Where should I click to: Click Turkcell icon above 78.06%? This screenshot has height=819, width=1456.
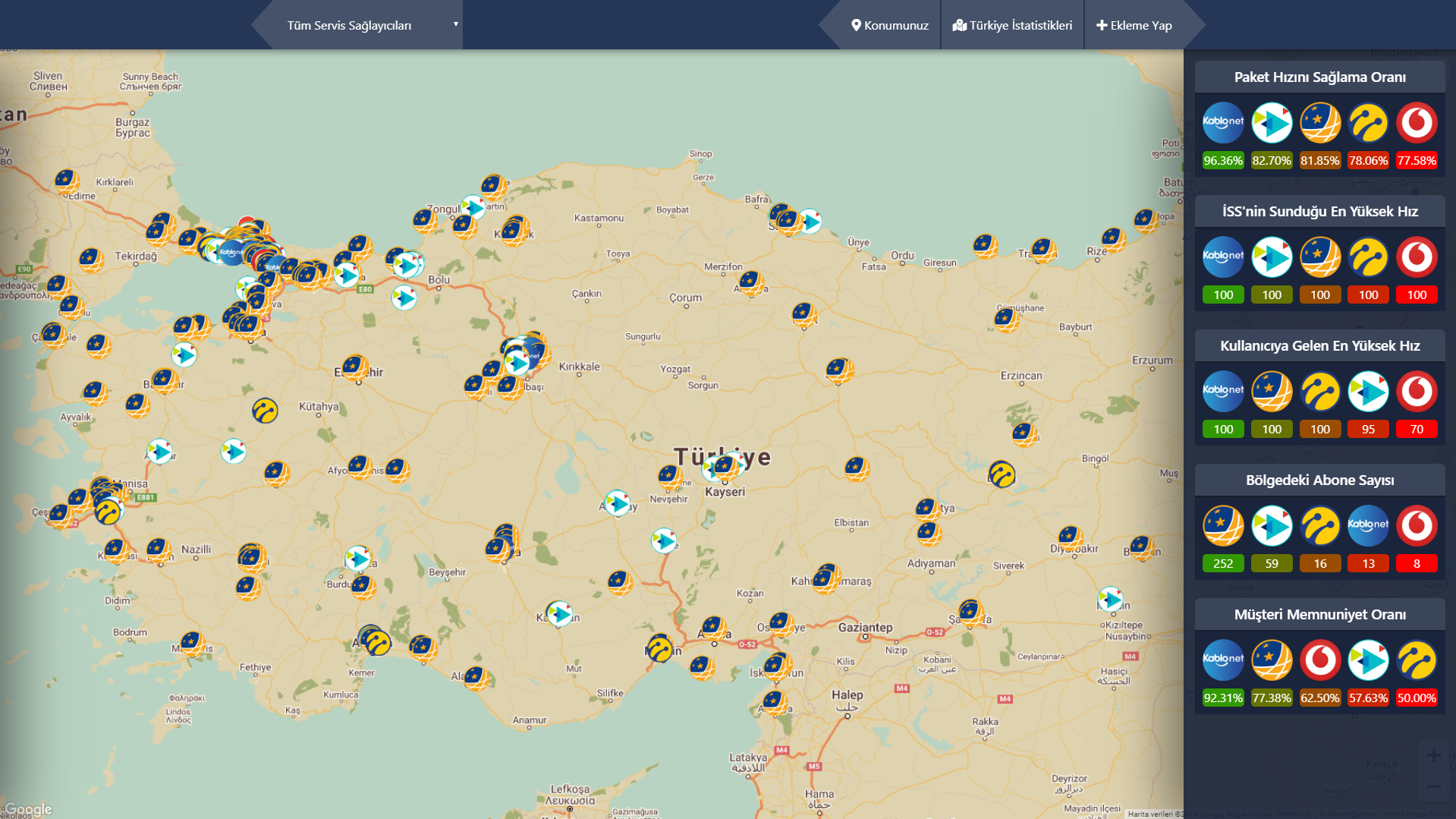[x=1368, y=122]
